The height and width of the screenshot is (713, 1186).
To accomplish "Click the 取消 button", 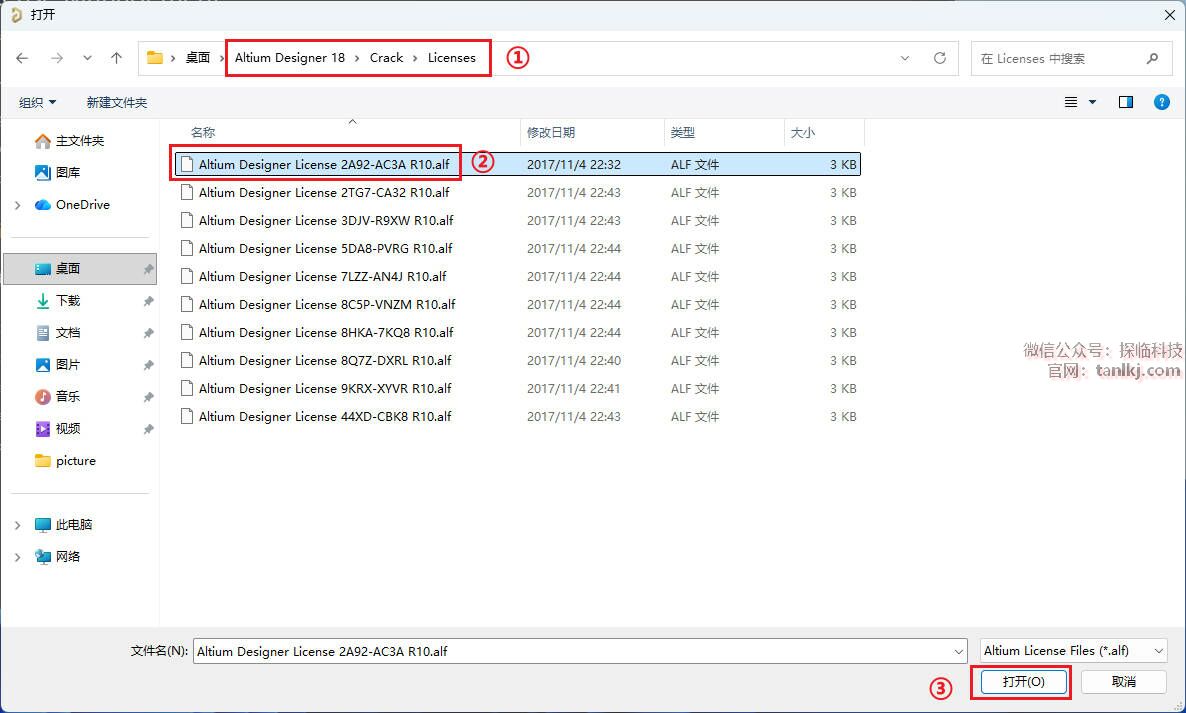I will point(1123,682).
